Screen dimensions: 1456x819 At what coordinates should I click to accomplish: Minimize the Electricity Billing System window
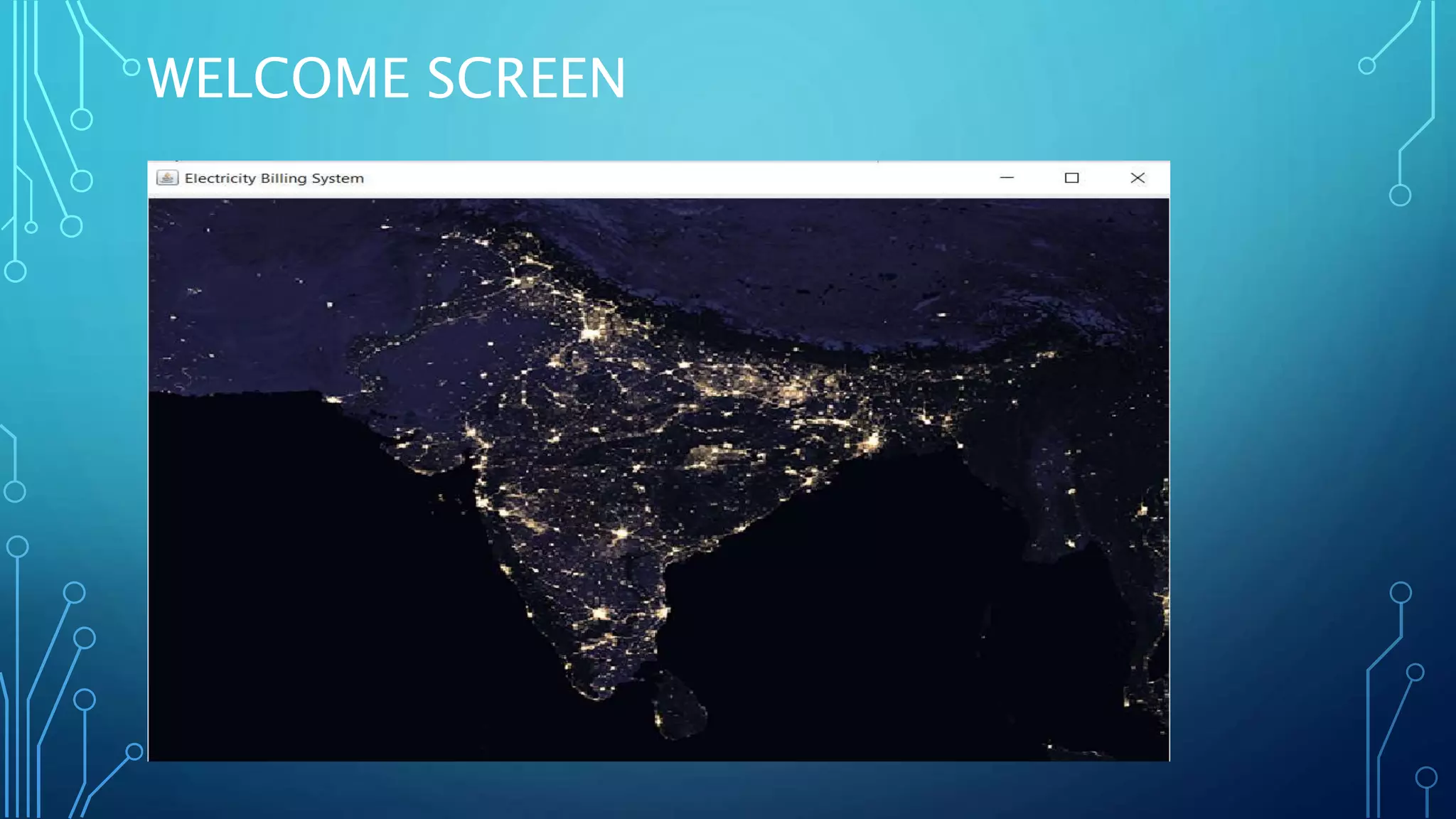(1007, 178)
